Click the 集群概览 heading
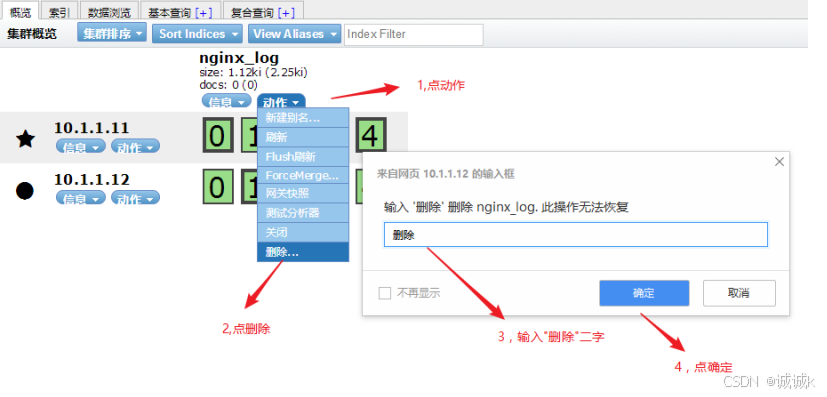 [x=32, y=34]
